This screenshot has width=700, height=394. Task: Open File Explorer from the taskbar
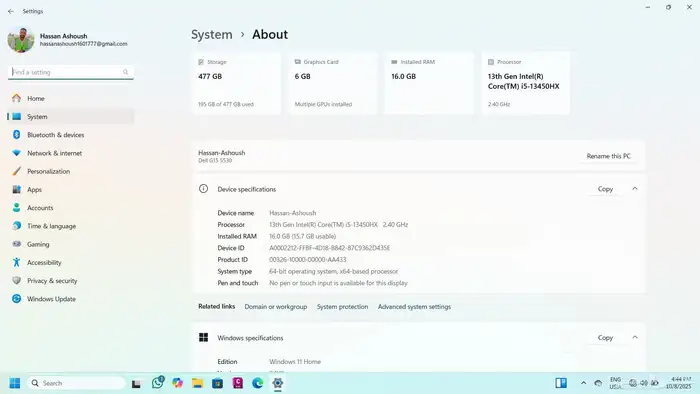click(197, 383)
